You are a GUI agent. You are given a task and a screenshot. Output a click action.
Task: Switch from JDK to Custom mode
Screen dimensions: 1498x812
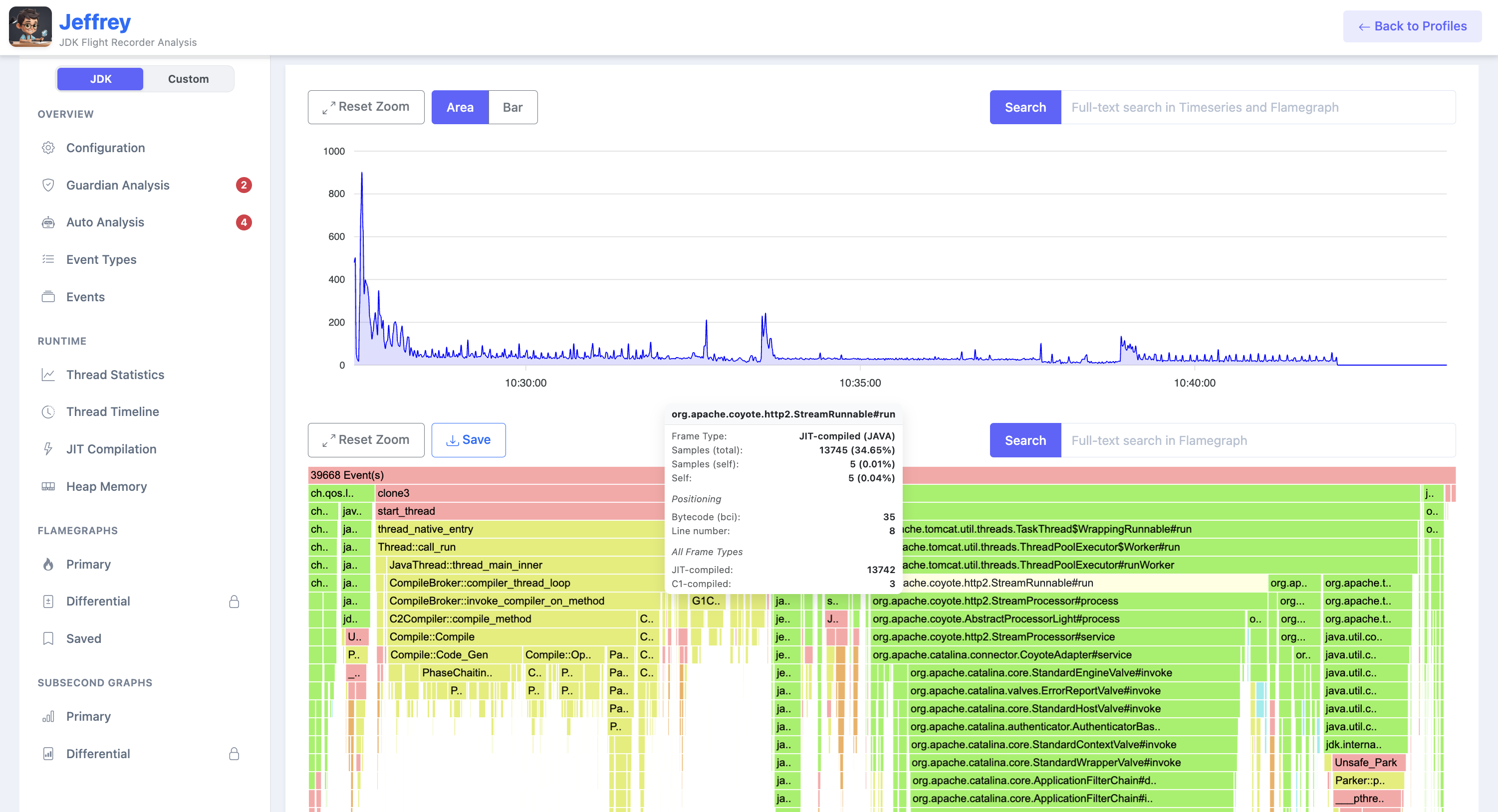[188, 78]
